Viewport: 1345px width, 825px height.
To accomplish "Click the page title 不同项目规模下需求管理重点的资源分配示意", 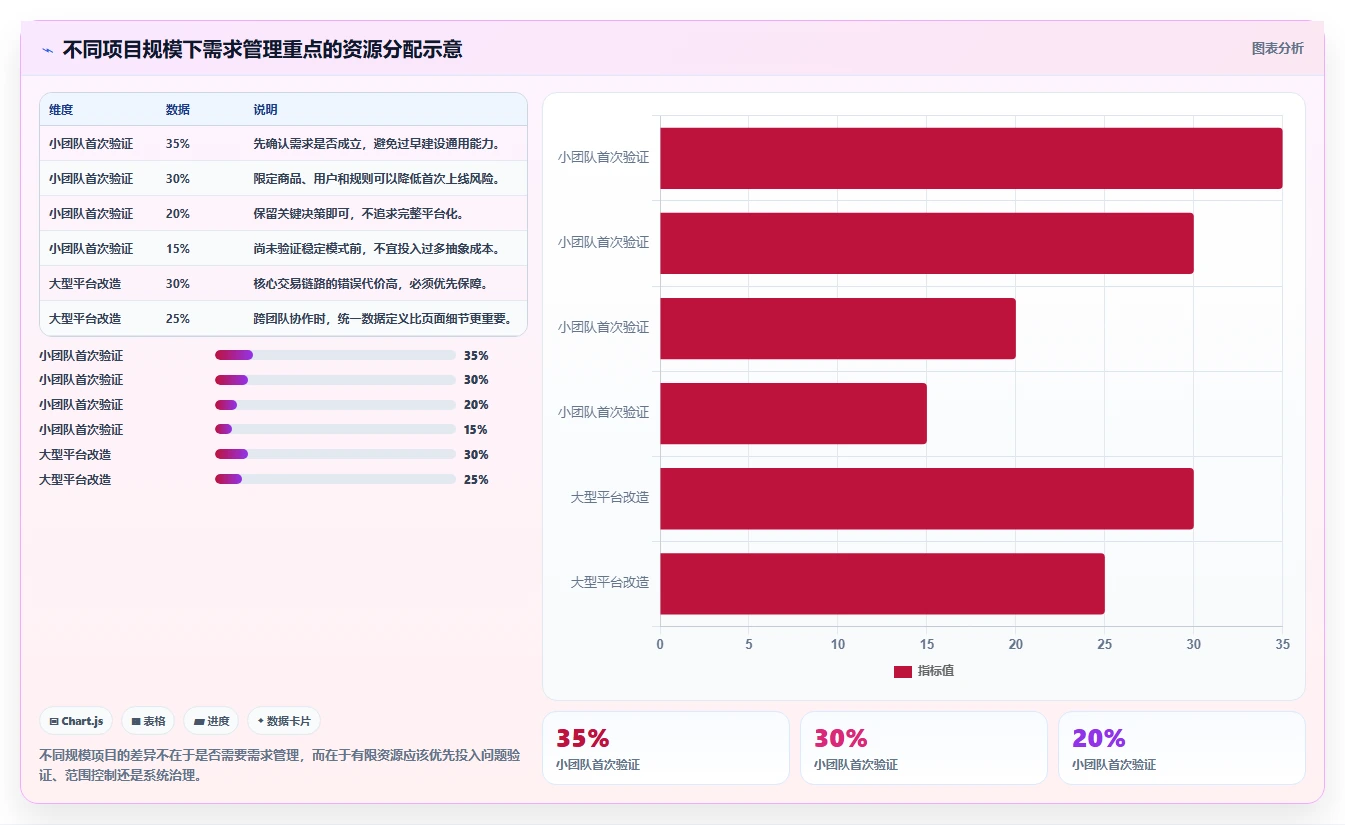I will pyautogui.click(x=262, y=49).
